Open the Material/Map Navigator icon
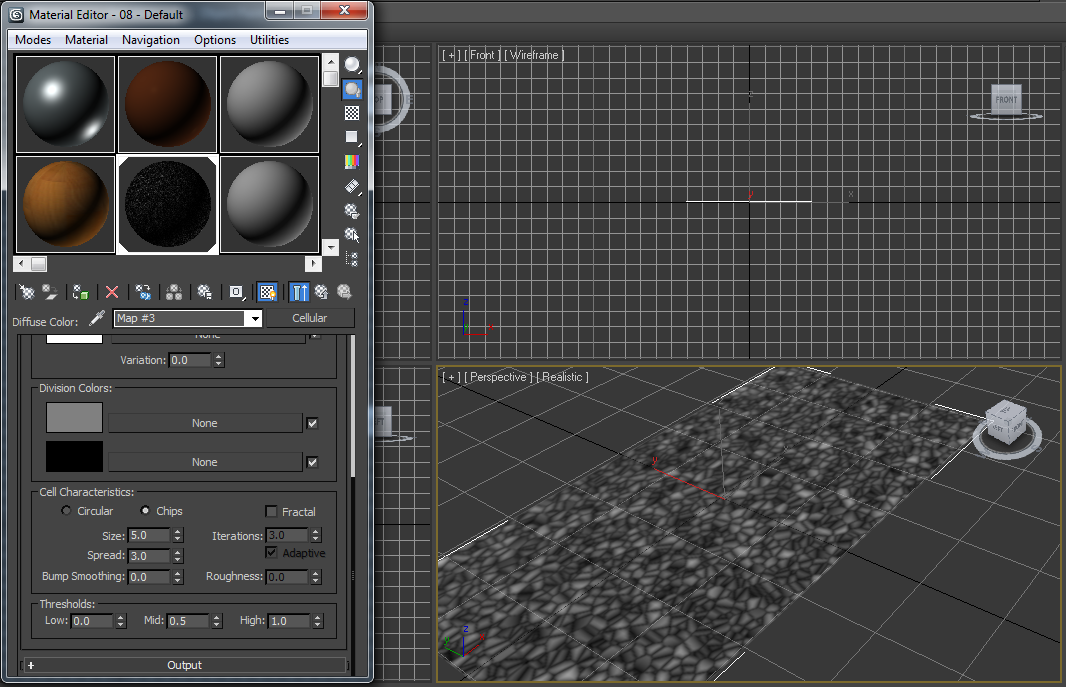 [351, 259]
